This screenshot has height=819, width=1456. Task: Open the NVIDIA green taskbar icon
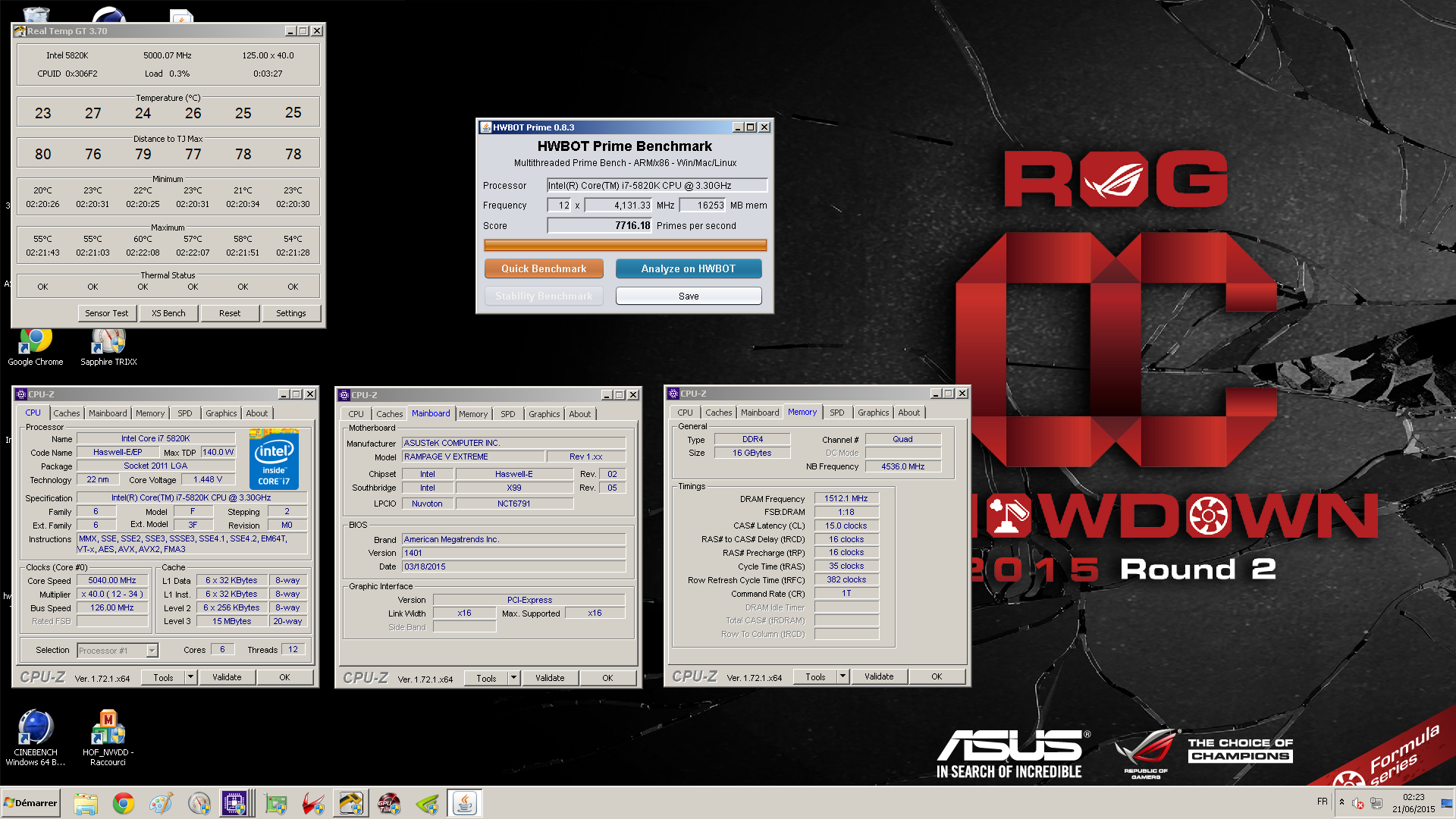click(427, 803)
